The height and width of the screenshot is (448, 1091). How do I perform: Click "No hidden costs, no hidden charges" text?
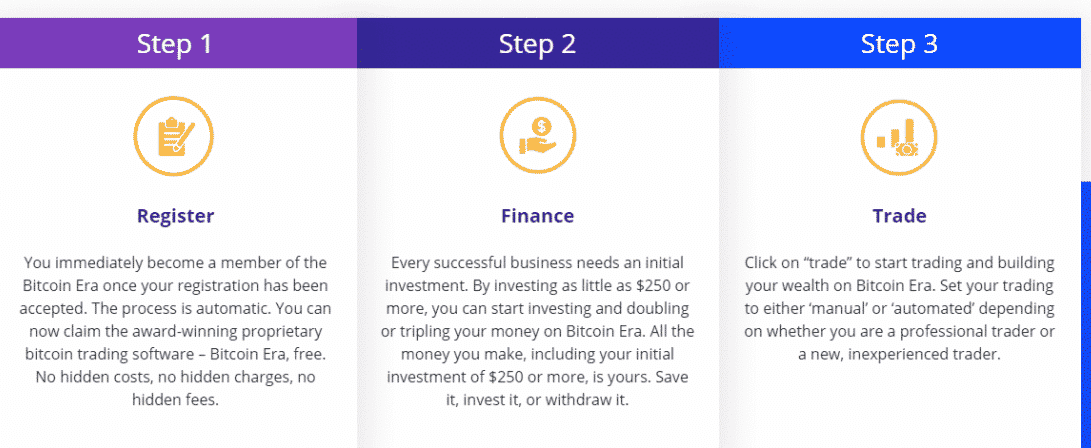tap(175, 377)
